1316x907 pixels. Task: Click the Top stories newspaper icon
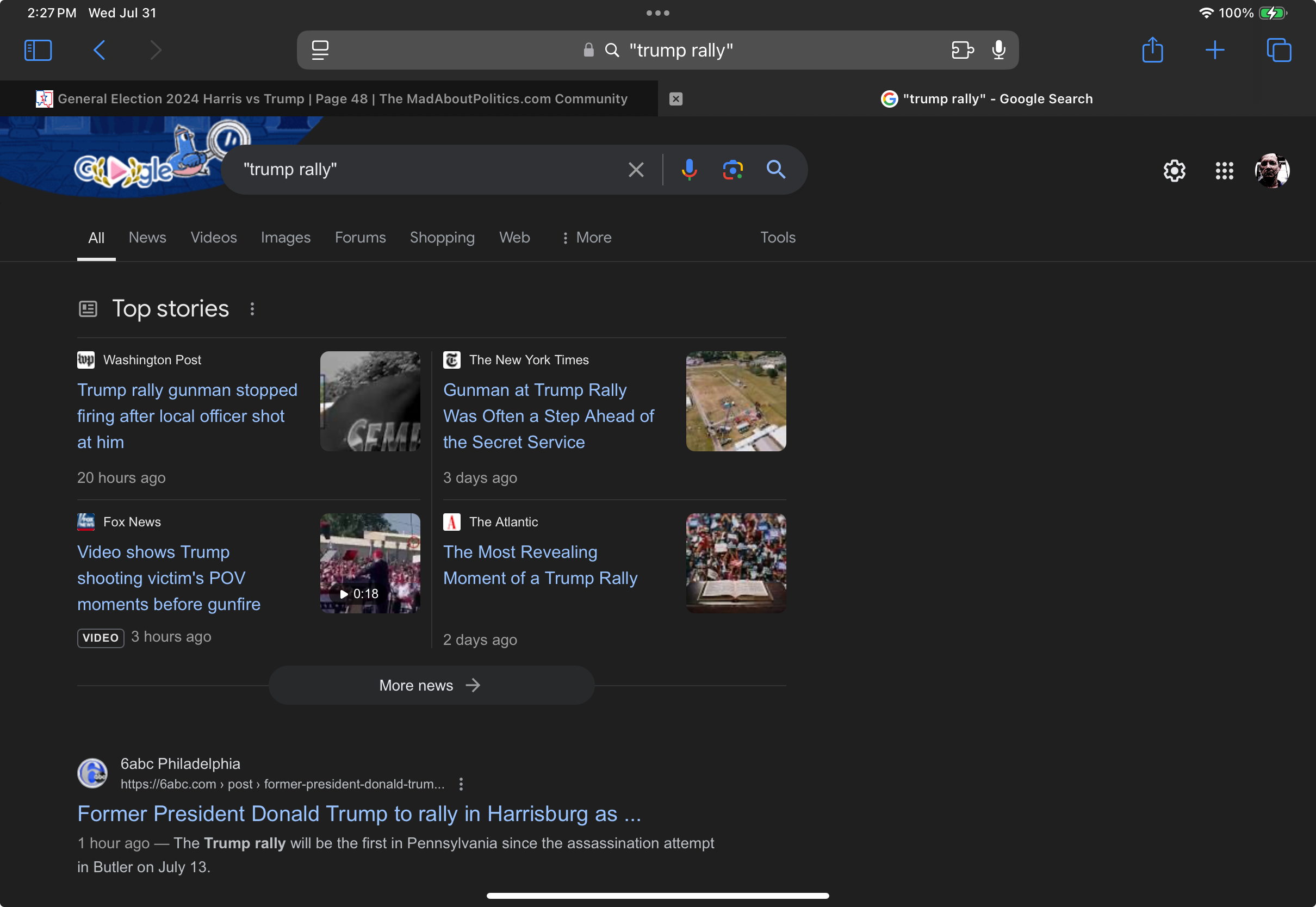pyautogui.click(x=88, y=309)
